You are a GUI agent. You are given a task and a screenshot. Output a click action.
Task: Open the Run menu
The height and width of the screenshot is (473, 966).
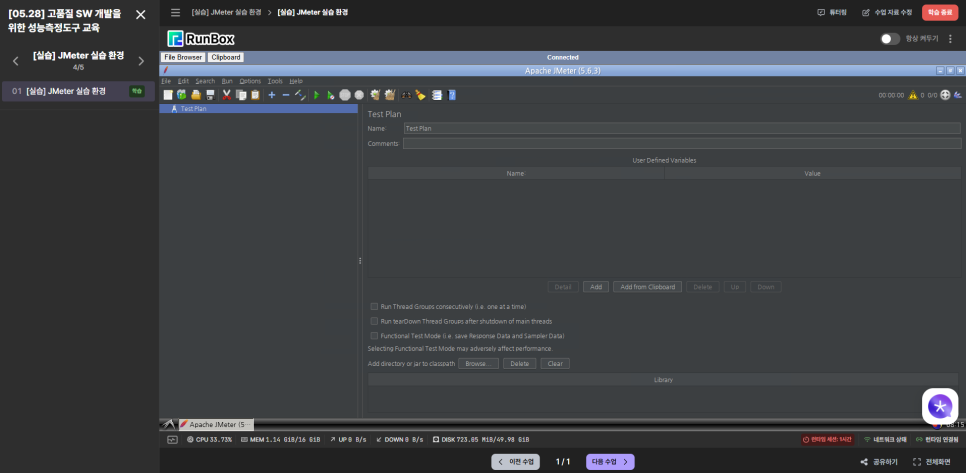point(227,81)
